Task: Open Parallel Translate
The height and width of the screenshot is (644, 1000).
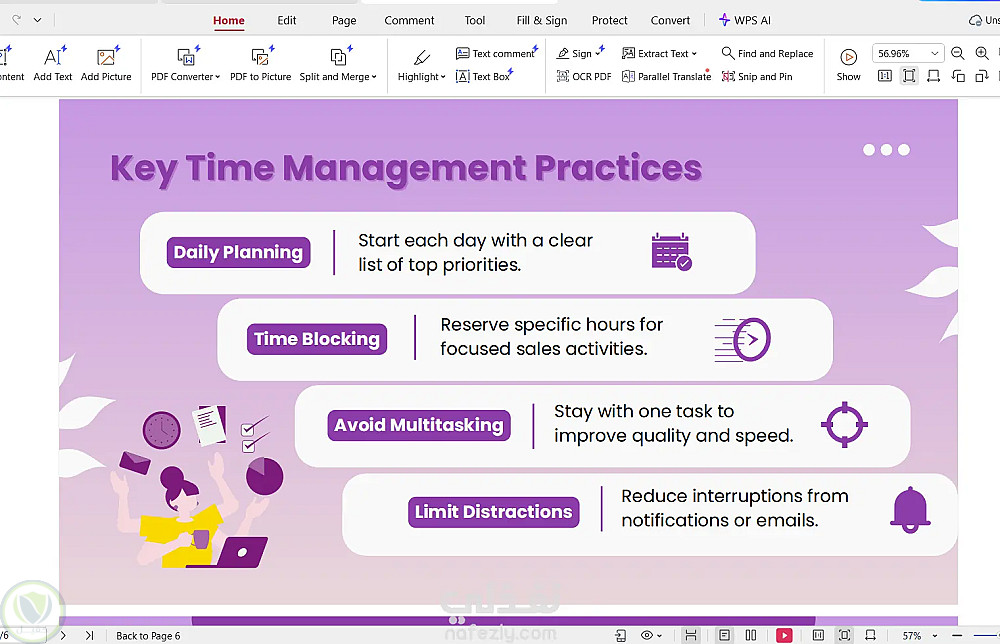Action: point(666,77)
